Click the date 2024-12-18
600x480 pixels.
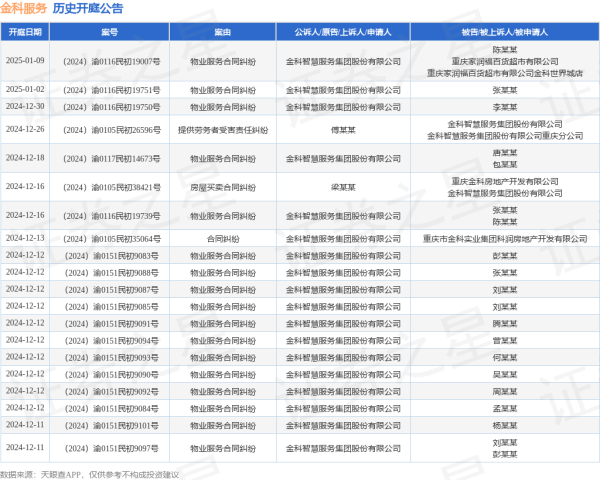25,158
